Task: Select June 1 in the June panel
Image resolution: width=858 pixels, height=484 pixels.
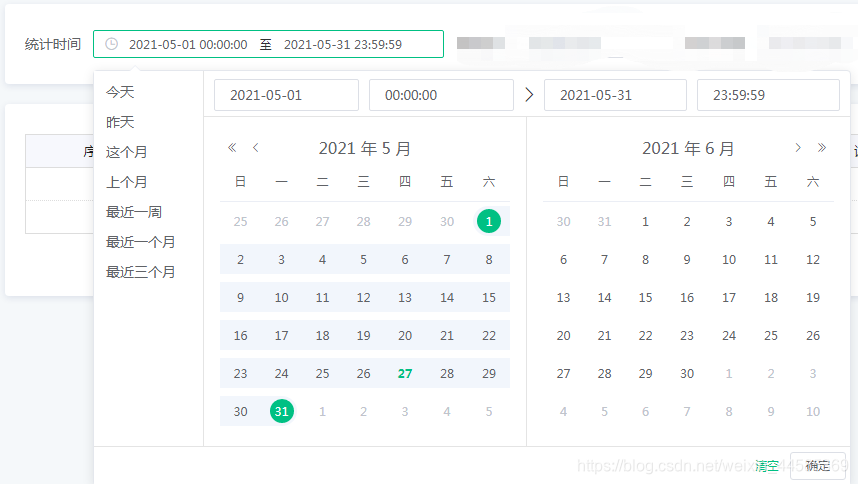Action: 646,221
